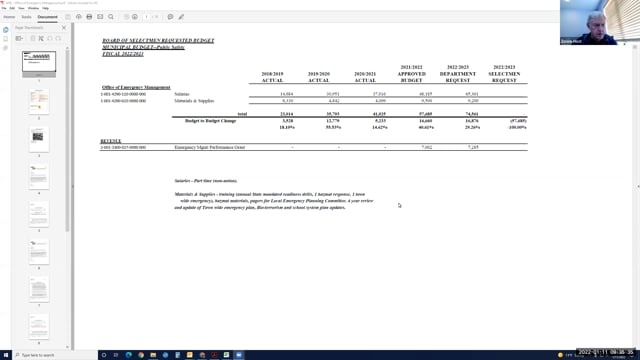Open the Windows Start menu
Screen dimensions: 640x360
click(6, 355)
